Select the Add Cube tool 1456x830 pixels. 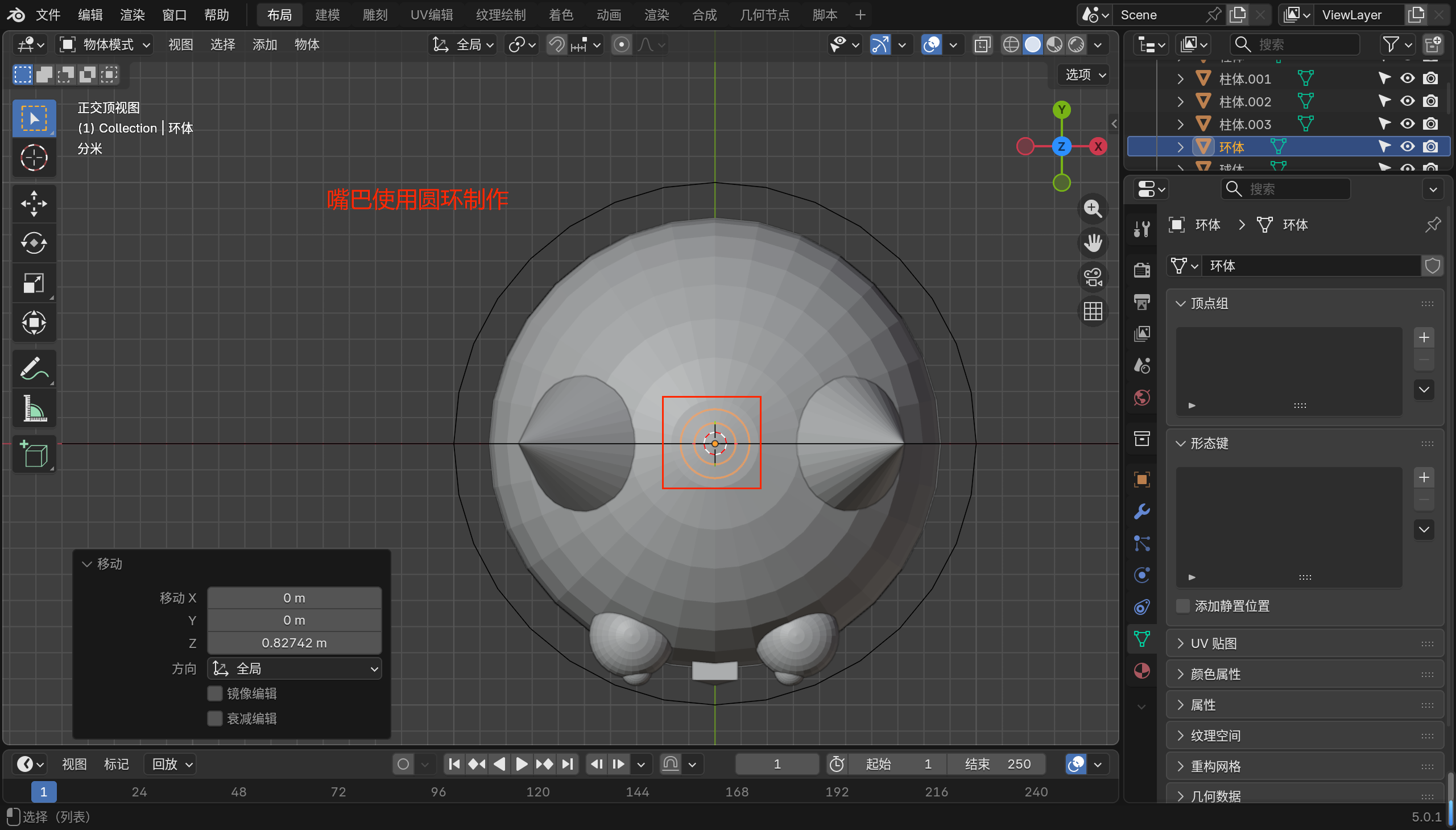tap(34, 455)
